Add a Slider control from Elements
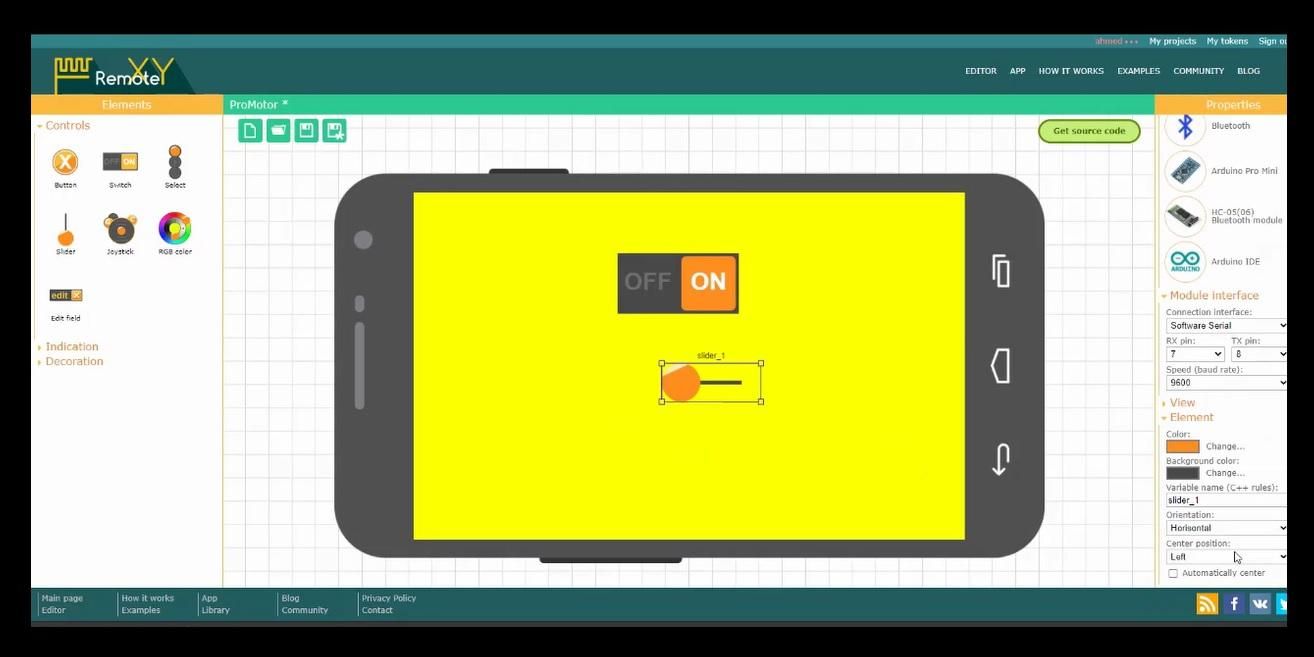This screenshot has width=1314, height=657. [64, 230]
